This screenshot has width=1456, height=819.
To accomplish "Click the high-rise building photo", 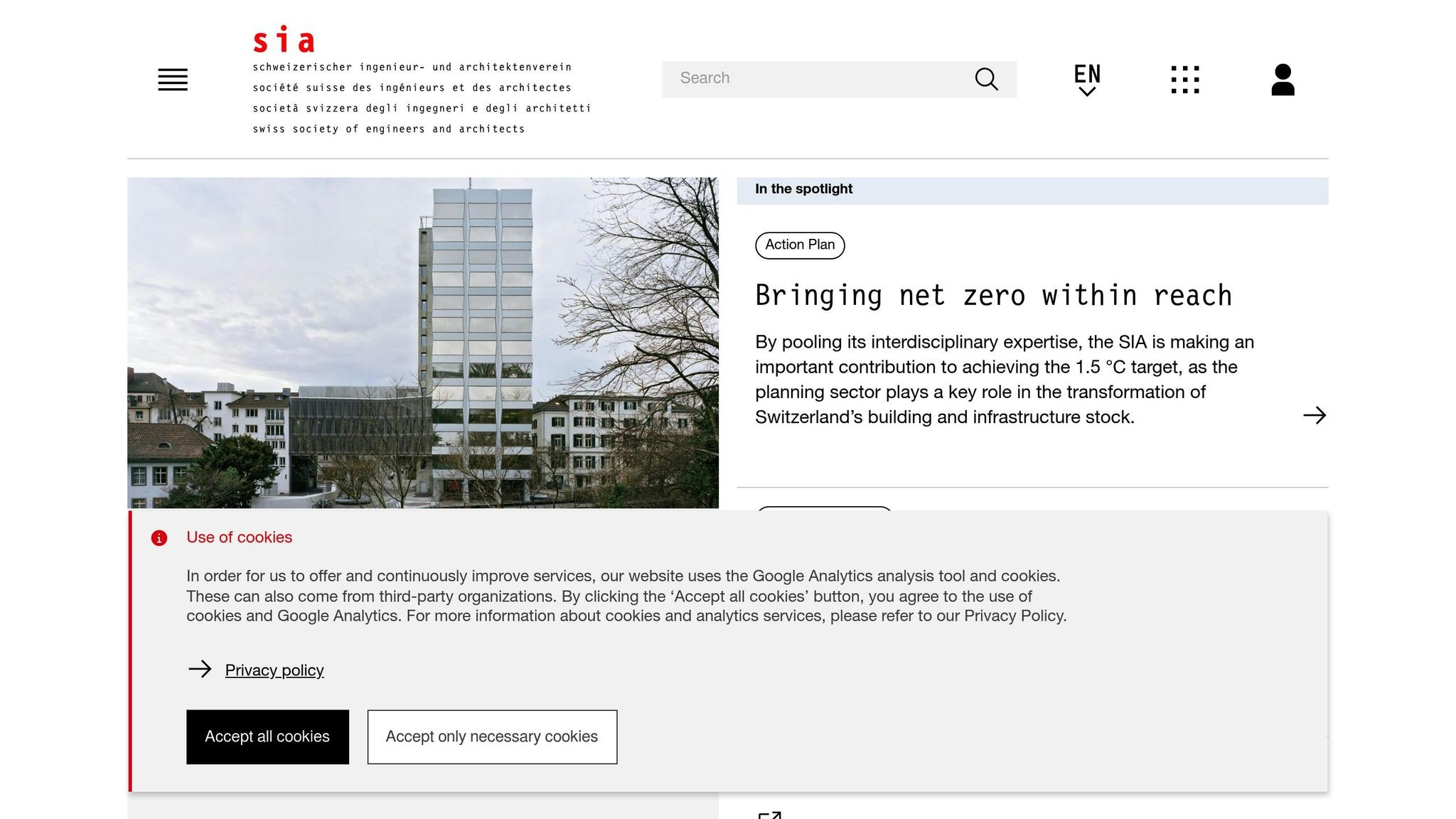I will coord(422,343).
